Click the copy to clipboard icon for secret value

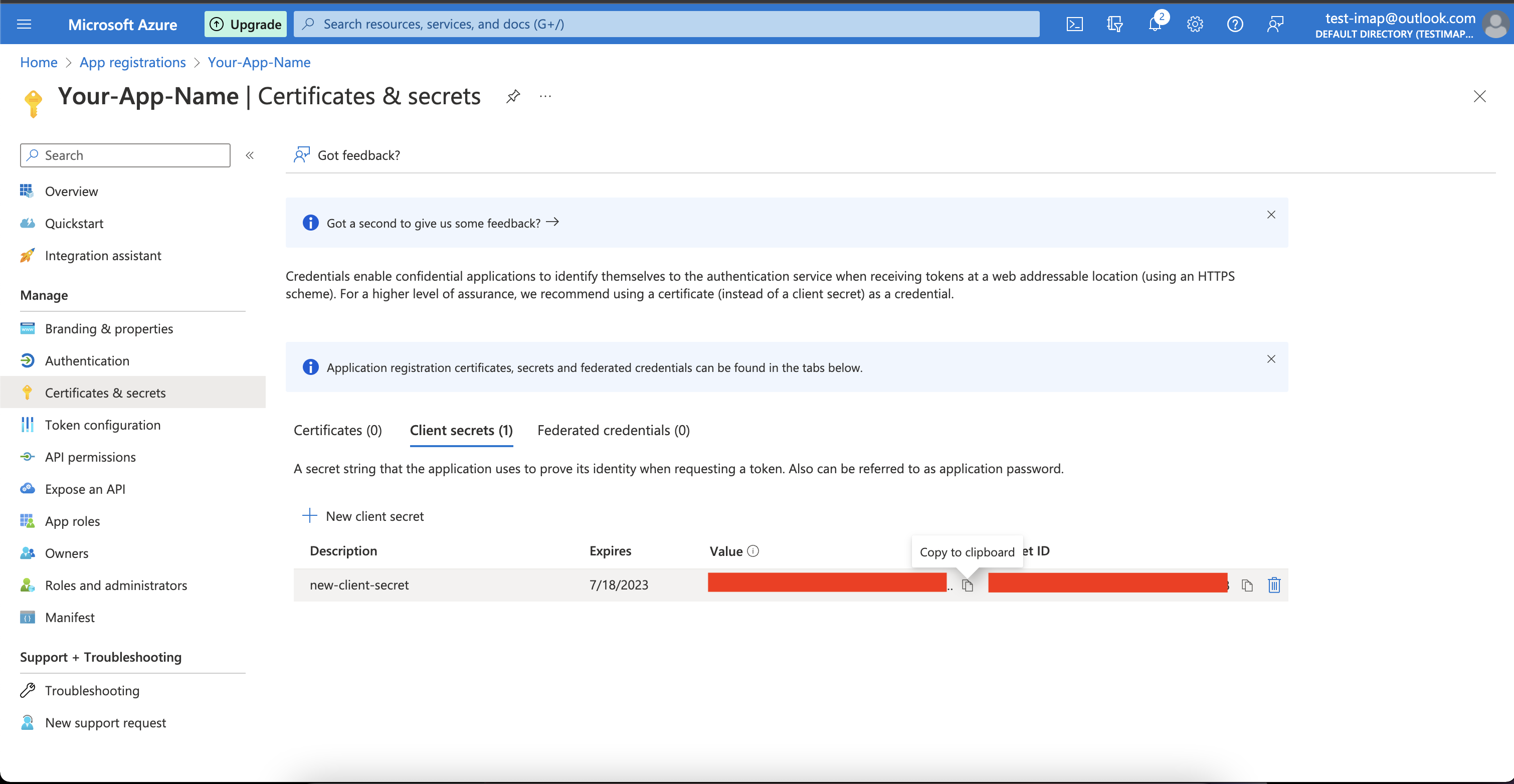966,584
